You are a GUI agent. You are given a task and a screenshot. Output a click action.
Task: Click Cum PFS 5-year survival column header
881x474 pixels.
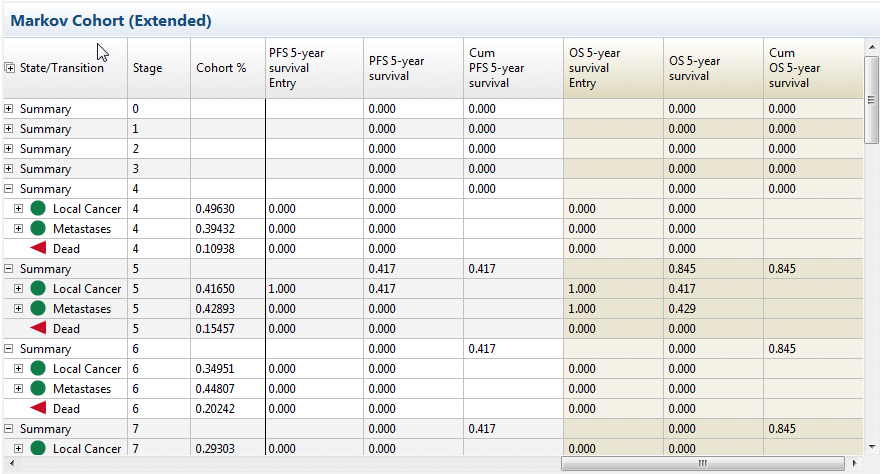[514, 68]
